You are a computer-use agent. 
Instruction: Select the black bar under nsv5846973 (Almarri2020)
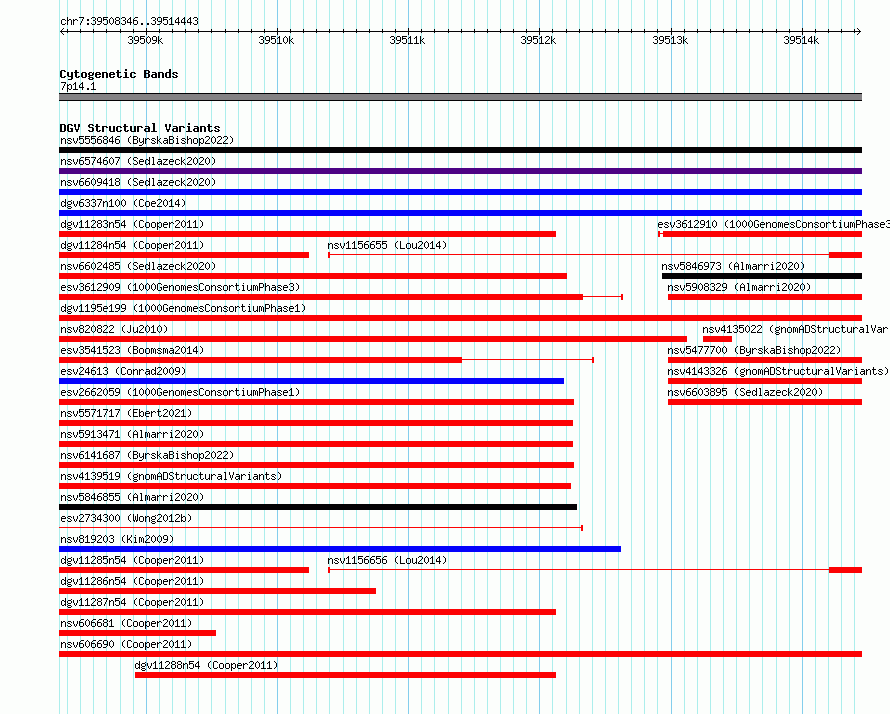762,276
